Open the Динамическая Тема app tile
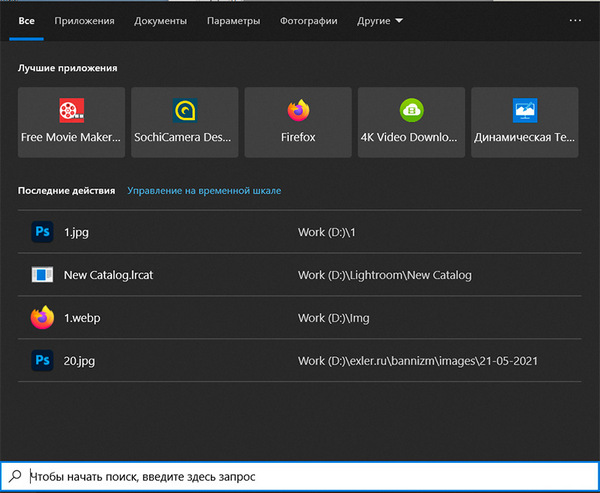The height and width of the screenshot is (493, 600). pyautogui.click(x=524, y=122)
